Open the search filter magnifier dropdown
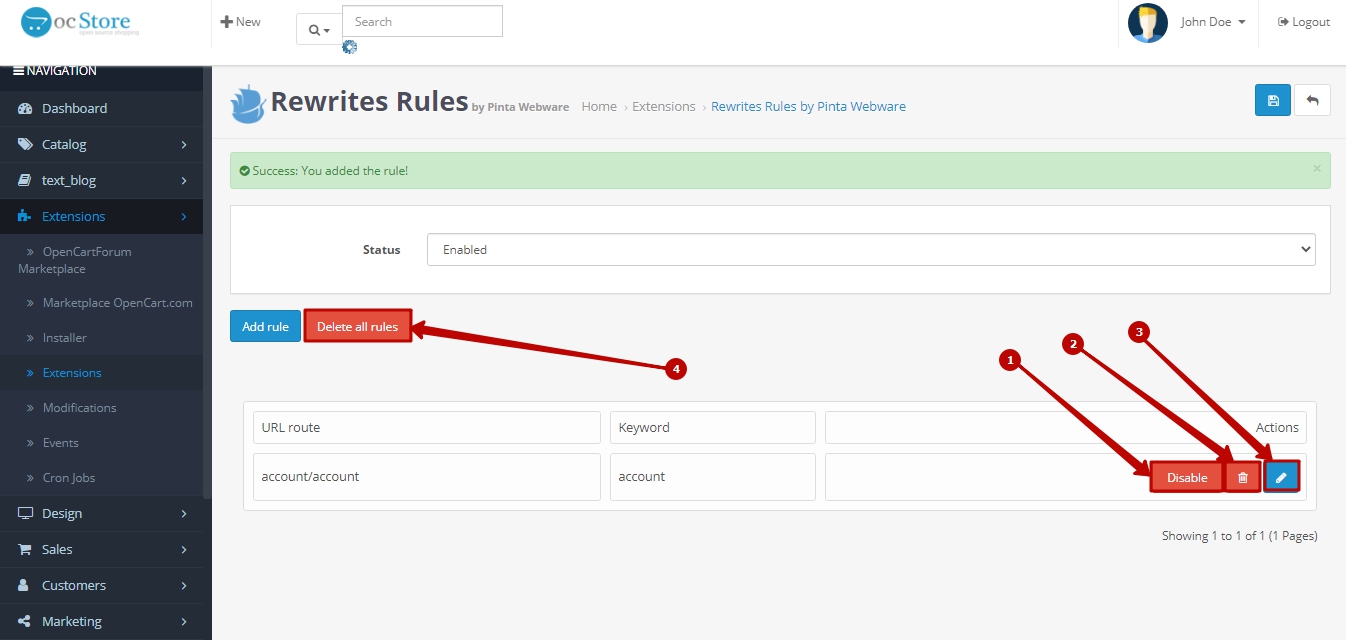Viewport: 1346px width, 640px height. [x=319, y=30]
